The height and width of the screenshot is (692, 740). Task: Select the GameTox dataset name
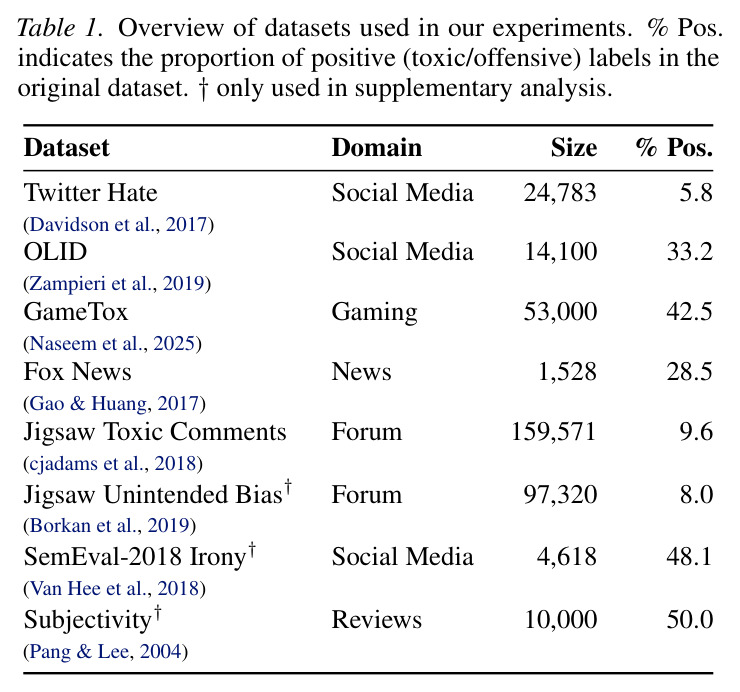tap(76, 312)
